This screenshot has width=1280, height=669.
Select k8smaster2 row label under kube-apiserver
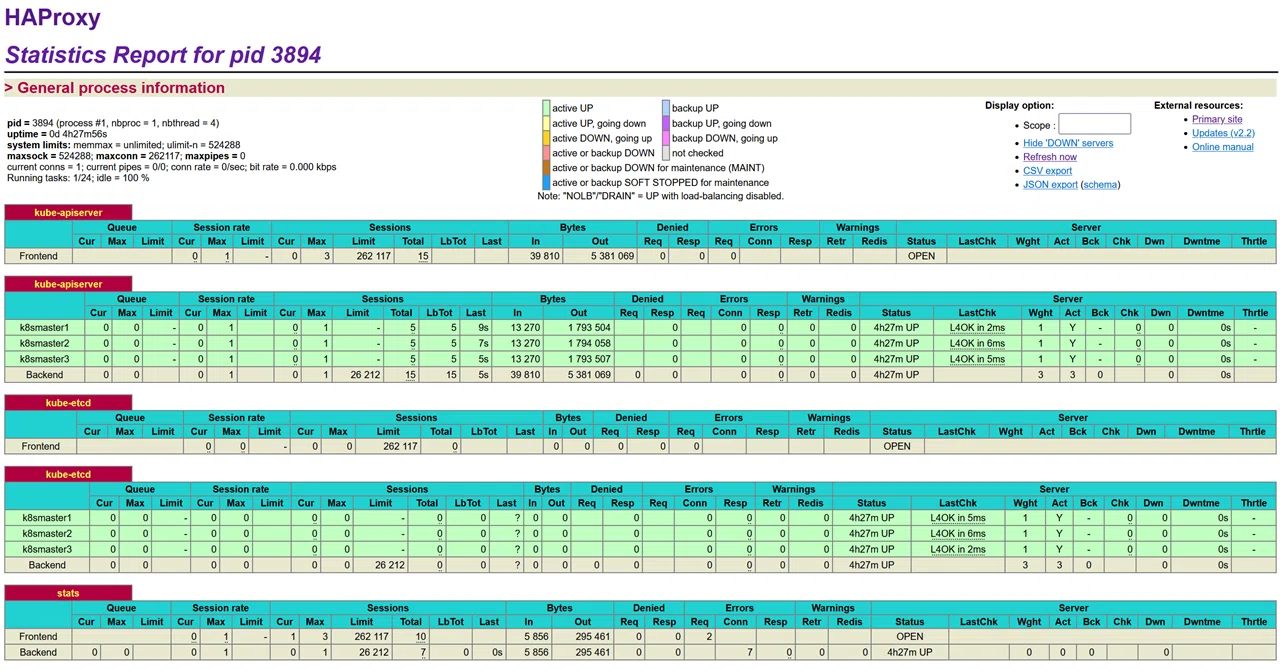coord(45,343)
